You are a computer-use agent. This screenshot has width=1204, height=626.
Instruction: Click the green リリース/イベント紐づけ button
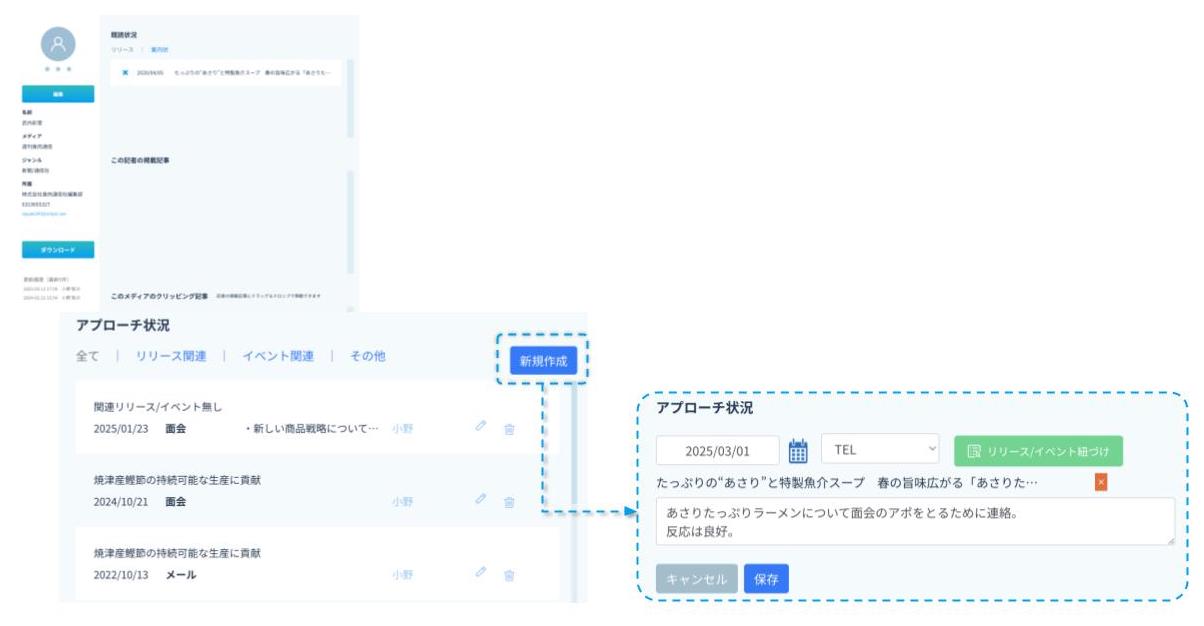click(x=1038, y=451)
